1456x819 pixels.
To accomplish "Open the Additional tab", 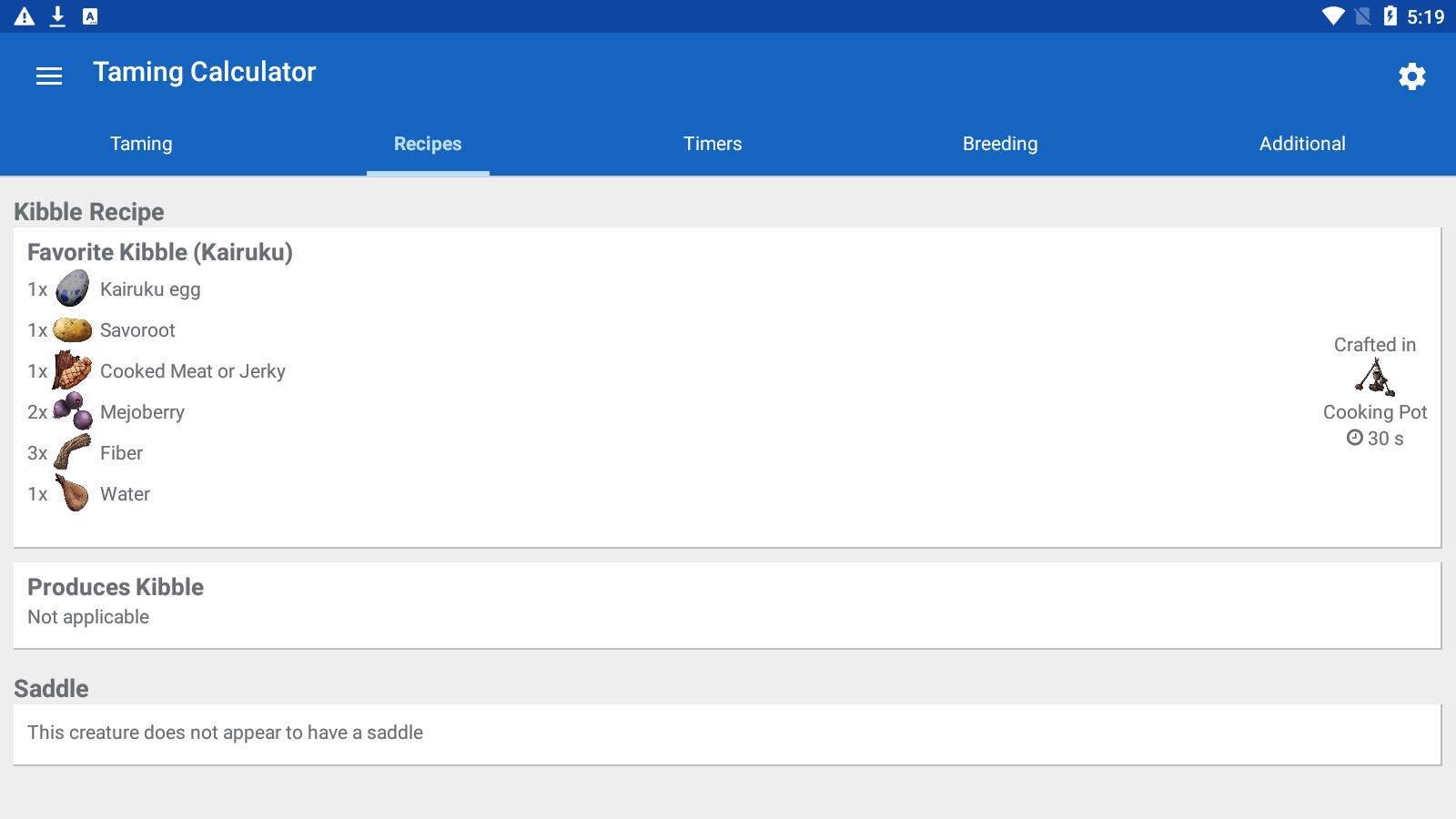I will coord(1302,144).
